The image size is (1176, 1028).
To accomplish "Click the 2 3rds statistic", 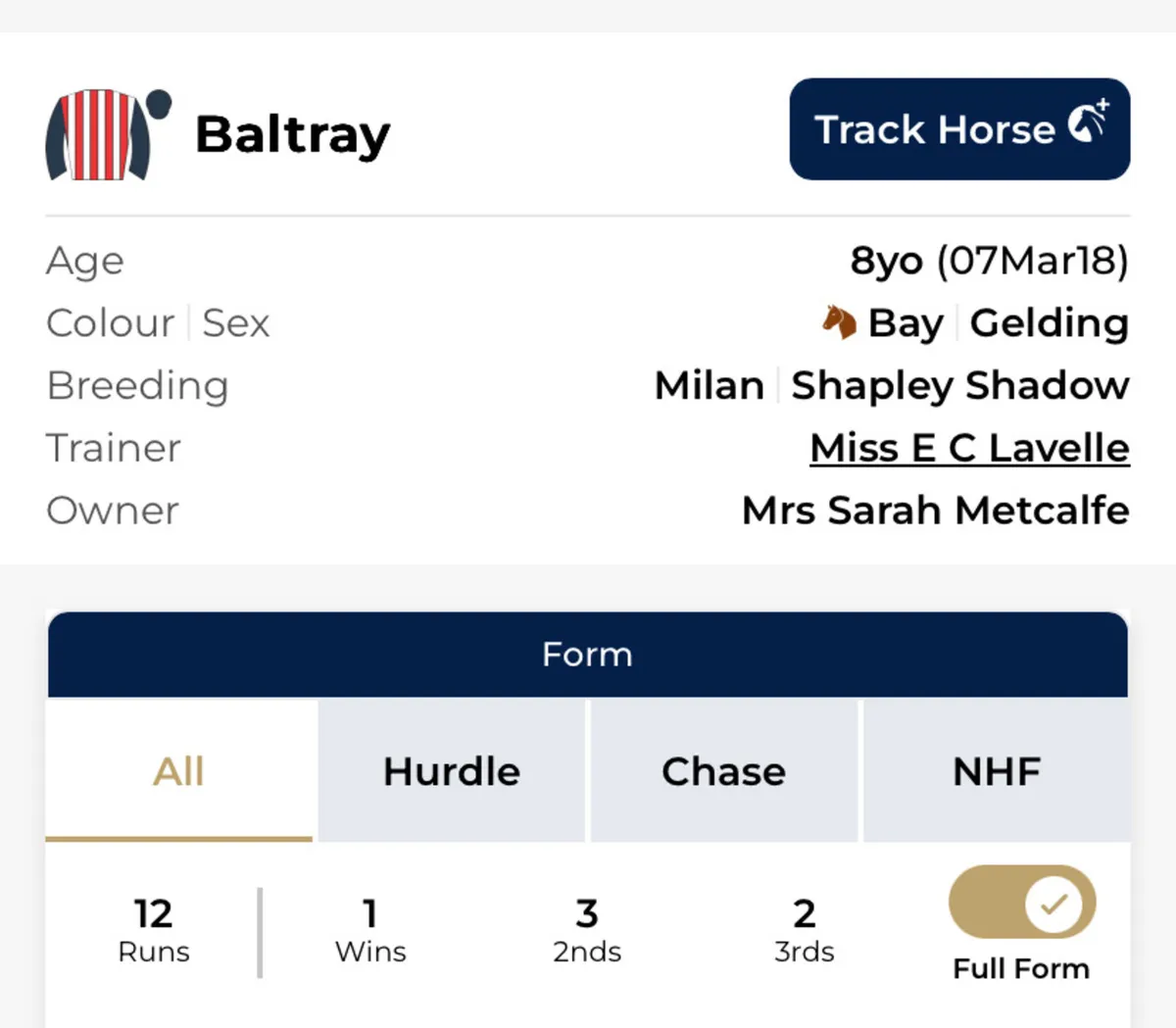I will (x=804, y=930).
